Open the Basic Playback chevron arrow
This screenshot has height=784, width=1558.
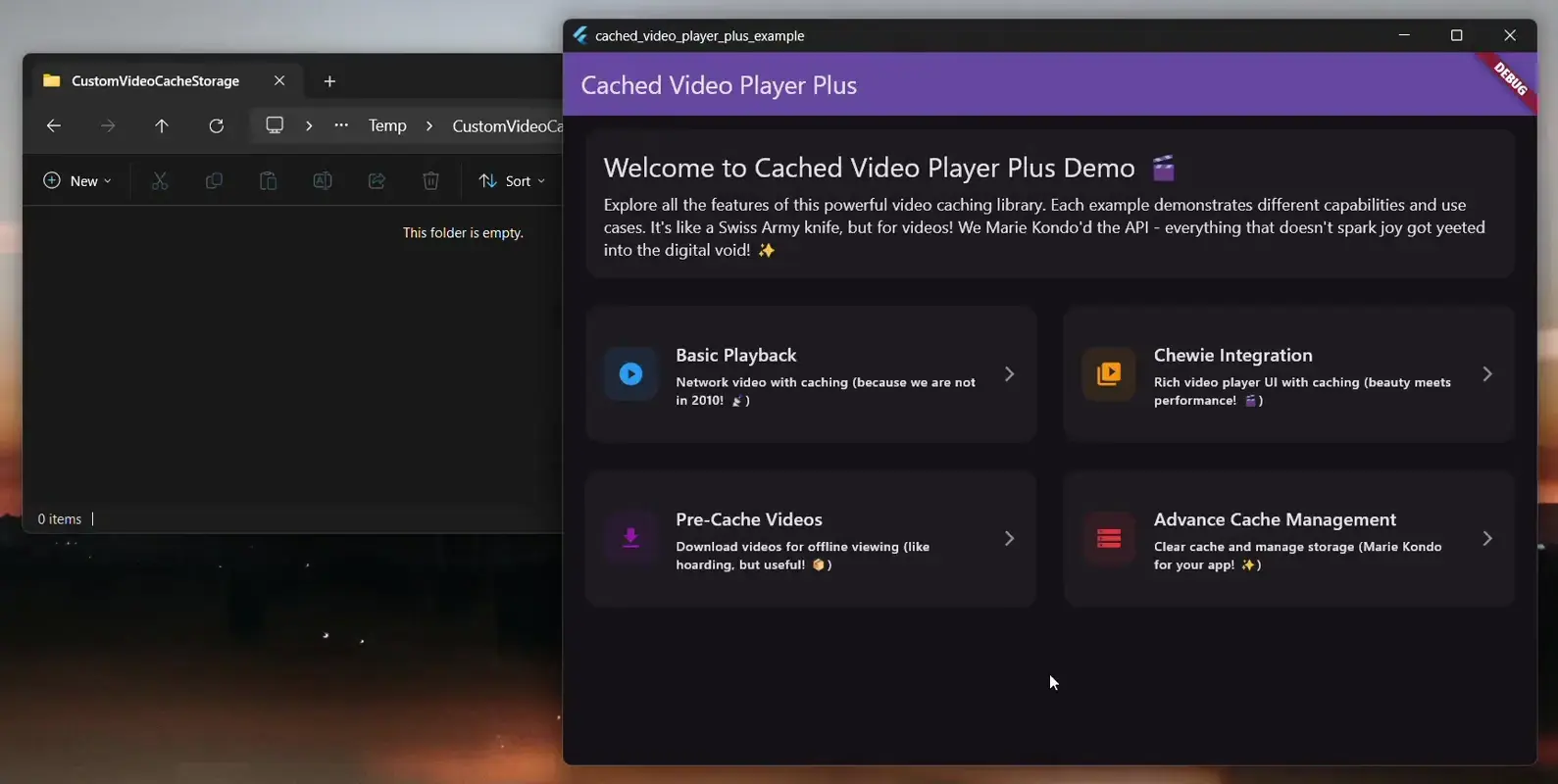(x=1009, y=373)
